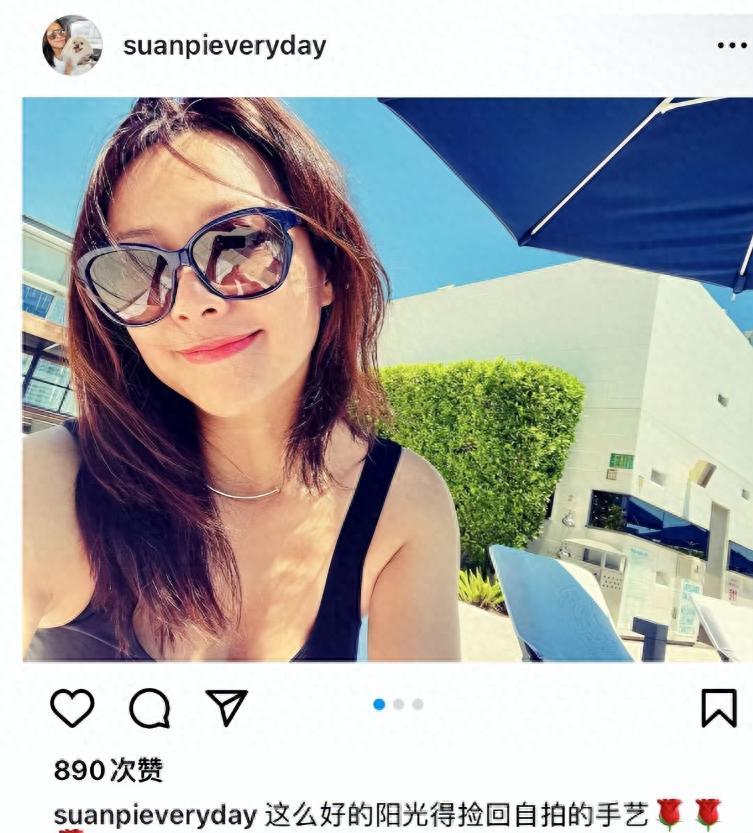Tap the heart like icon

[72, 708]
